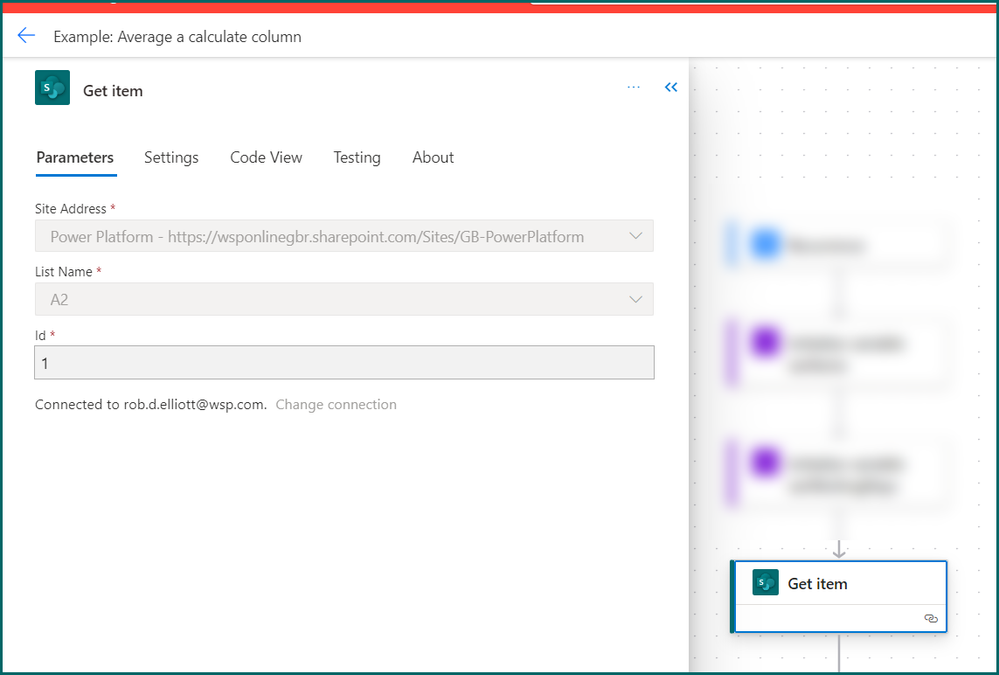Click the 'Get item' panel heading text
Screen dimensions: 999x675
coord(113,91)
